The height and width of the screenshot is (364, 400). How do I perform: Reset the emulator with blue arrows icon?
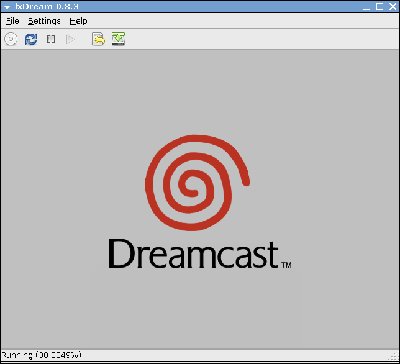[31, 39]
